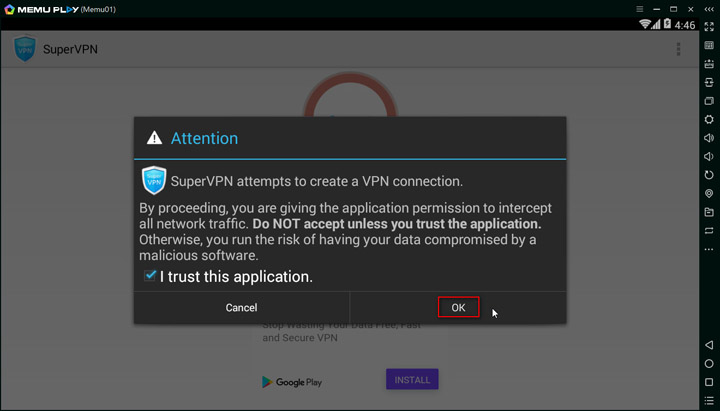This screenshot has height=411, width=720.
Task: Click the SuperVPN shield icon inside the dialog
Action: (x=154, y=180)
